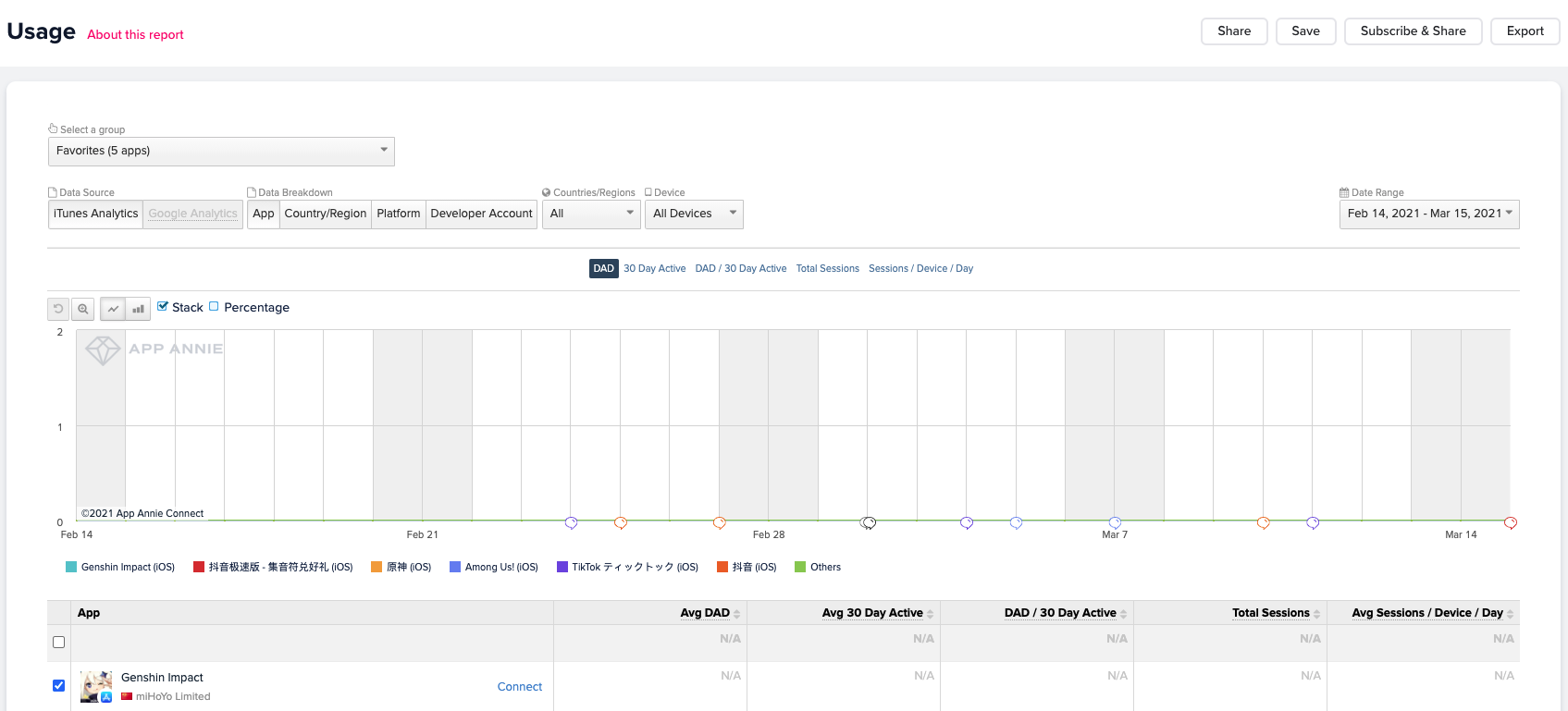Click the Among Us! (iOS) legend label

501,568
